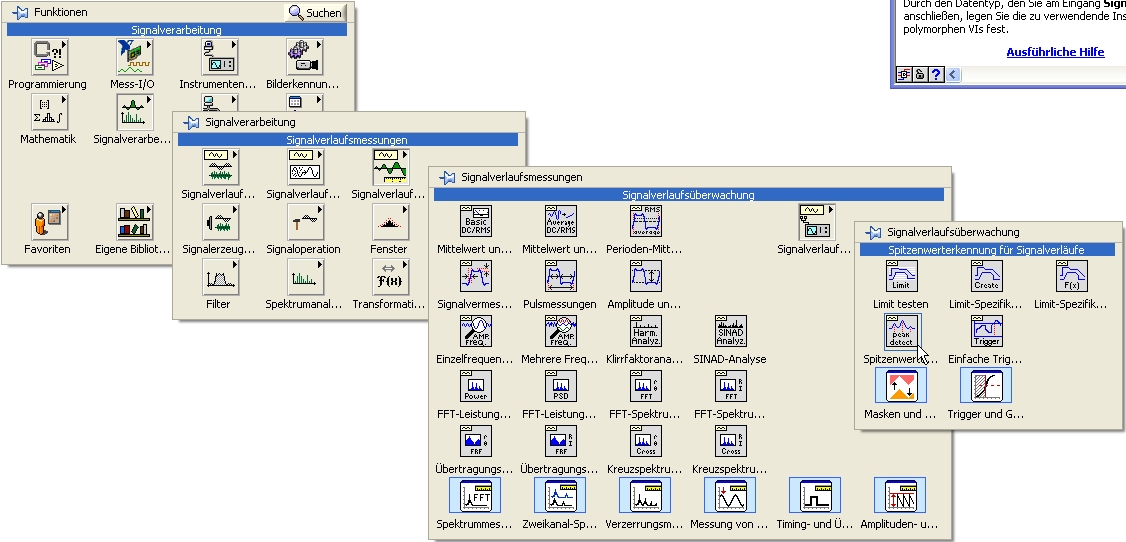Pin the Signalverarbeitung palette with pushpin
This screenshot has width=1126, height=542.
[190, 123]
